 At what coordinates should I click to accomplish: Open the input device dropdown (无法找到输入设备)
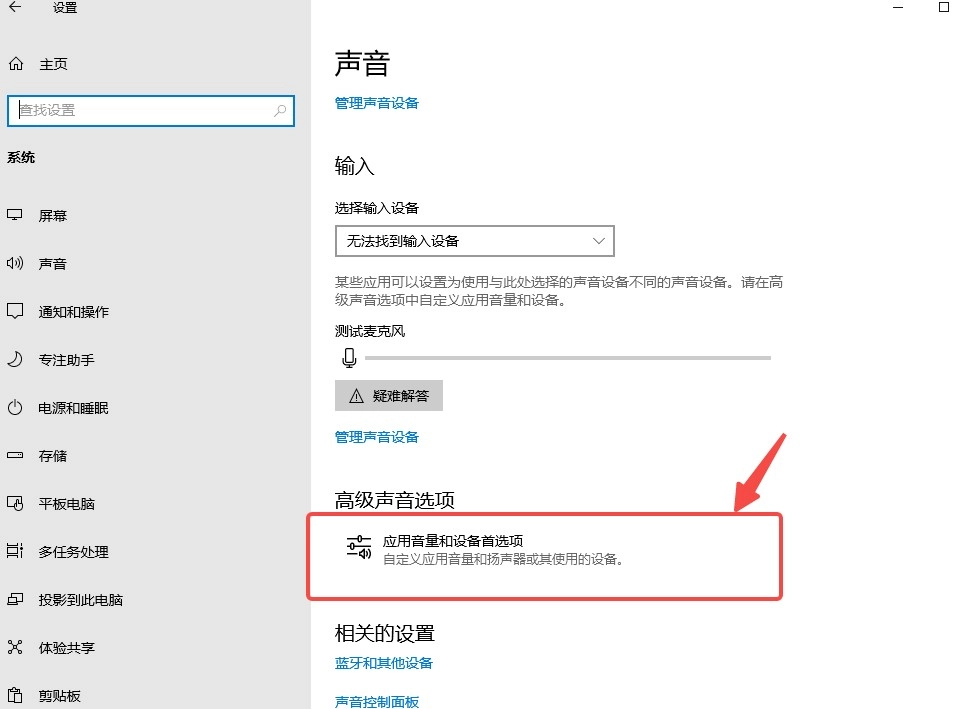point(473,241)
